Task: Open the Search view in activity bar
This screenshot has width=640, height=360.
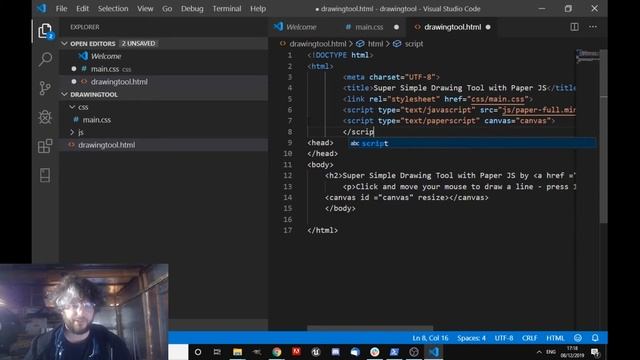Action: (45, 59)
